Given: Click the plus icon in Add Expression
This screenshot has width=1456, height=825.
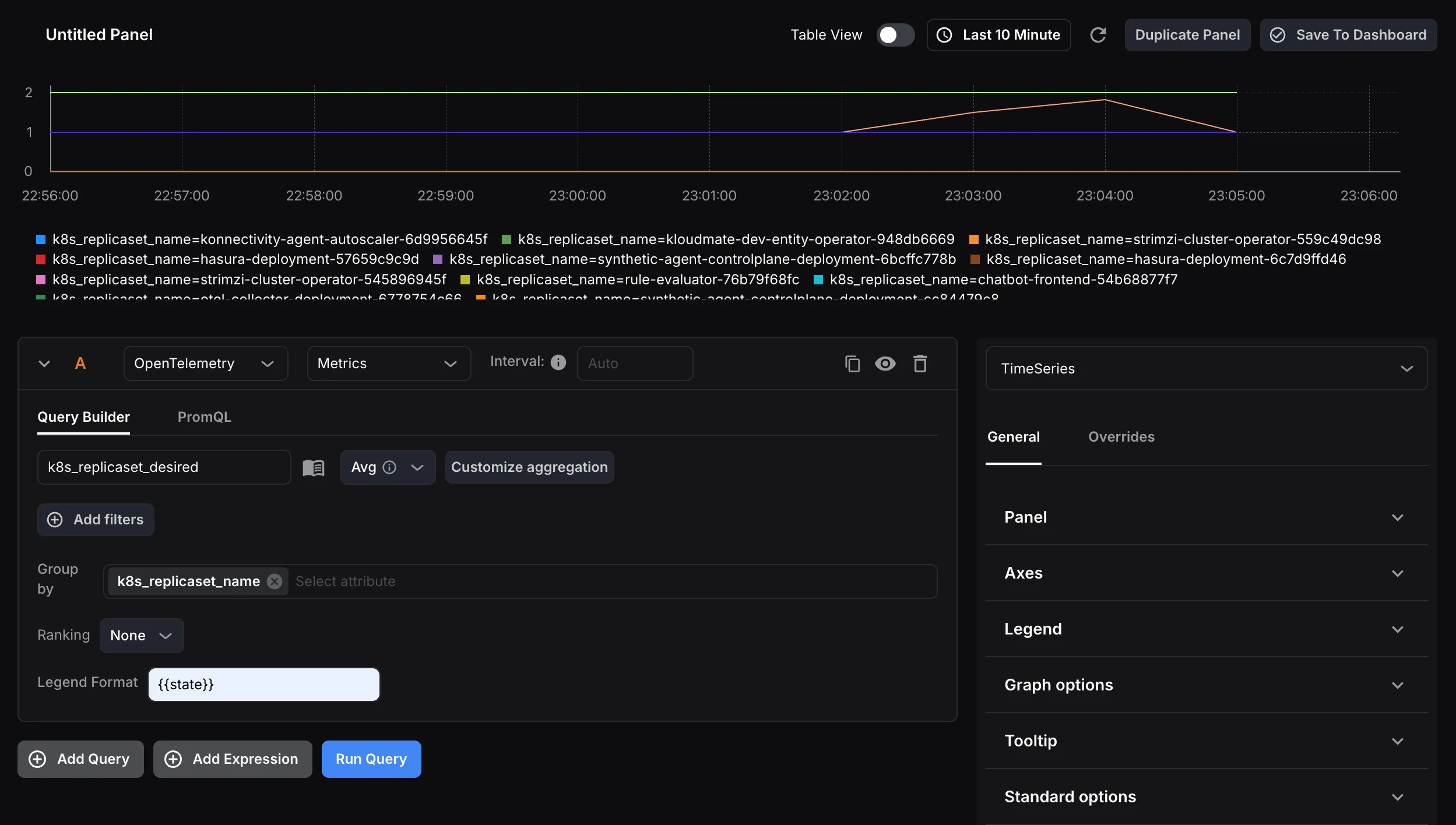Looking at the screenshot, I should [x=173, y=759].
